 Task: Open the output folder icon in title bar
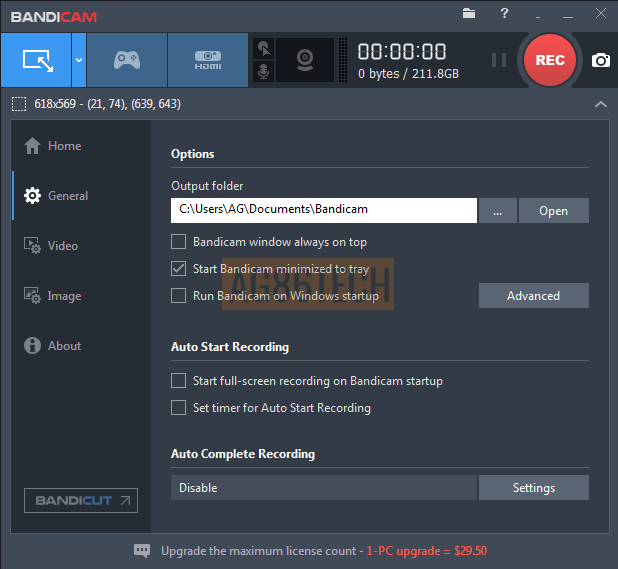(469, 13)
